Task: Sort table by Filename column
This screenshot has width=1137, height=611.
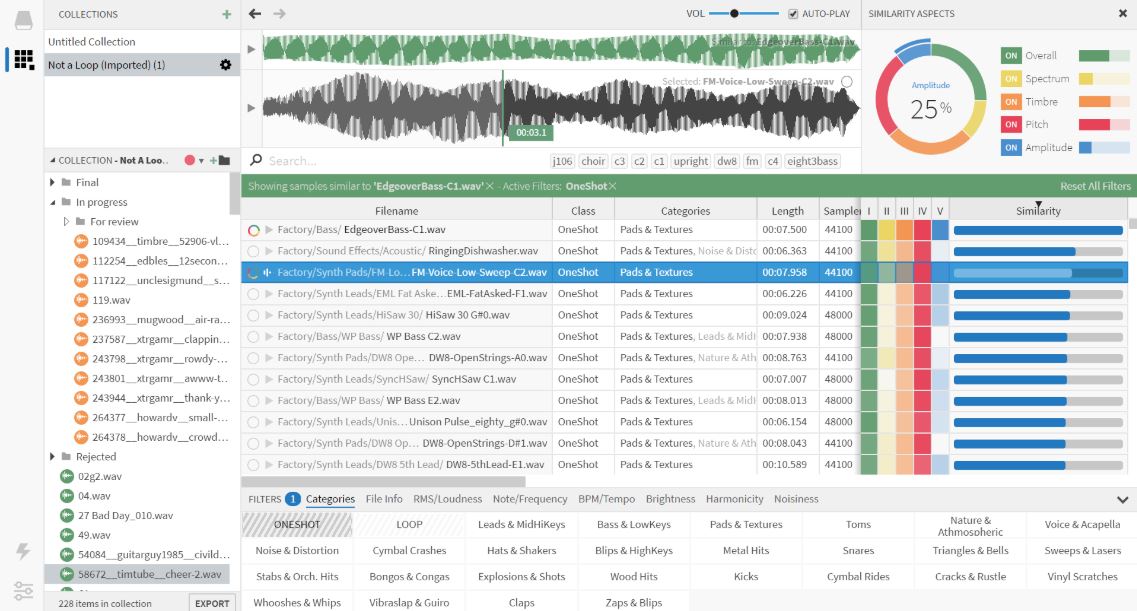Action: coord(396,211)
